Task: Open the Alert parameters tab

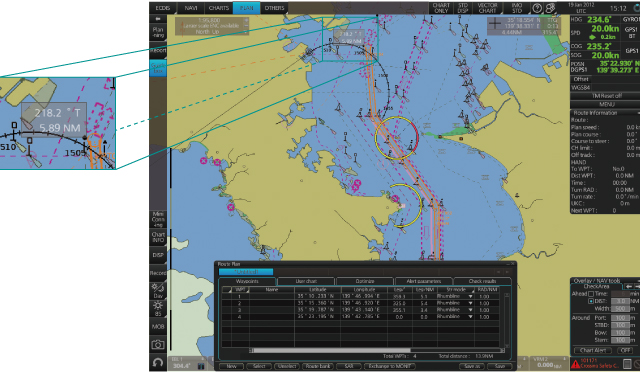Action: click(x=424, y=281)
